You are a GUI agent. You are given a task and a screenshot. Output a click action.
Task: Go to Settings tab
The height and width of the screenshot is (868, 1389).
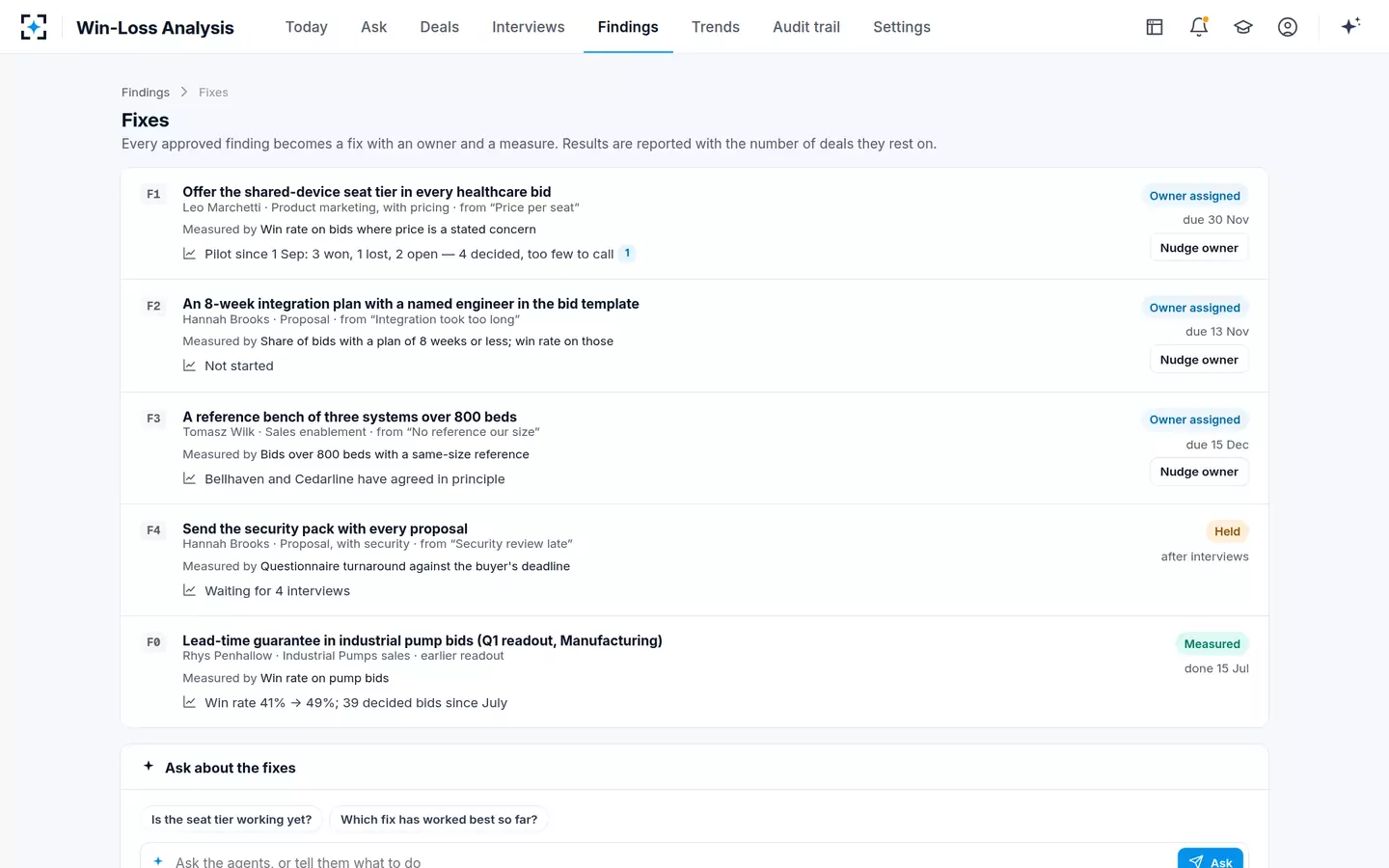pos(902,27)
